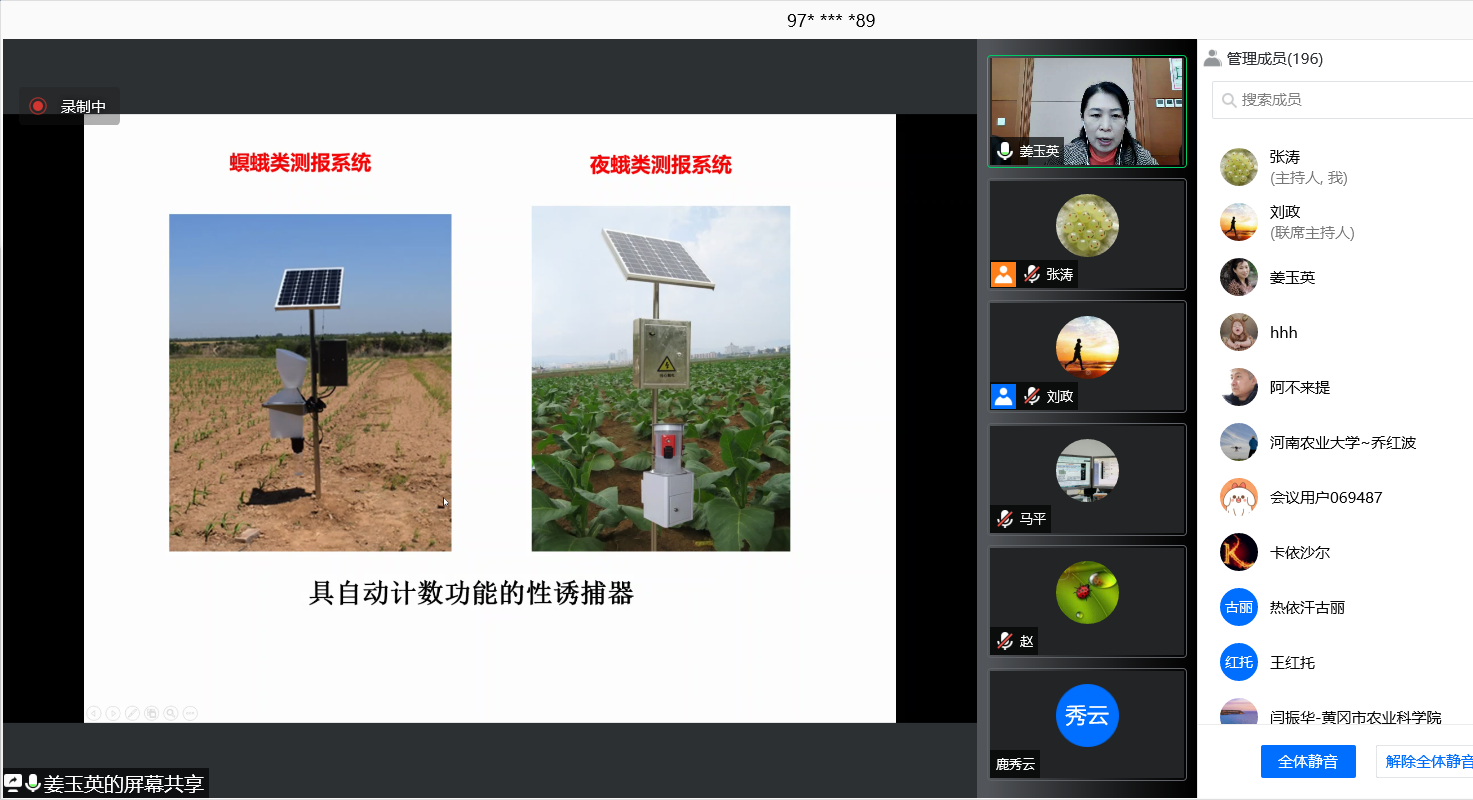
Task: Click 马平's avatar in video tile
Action: [x=1087, y=470]
